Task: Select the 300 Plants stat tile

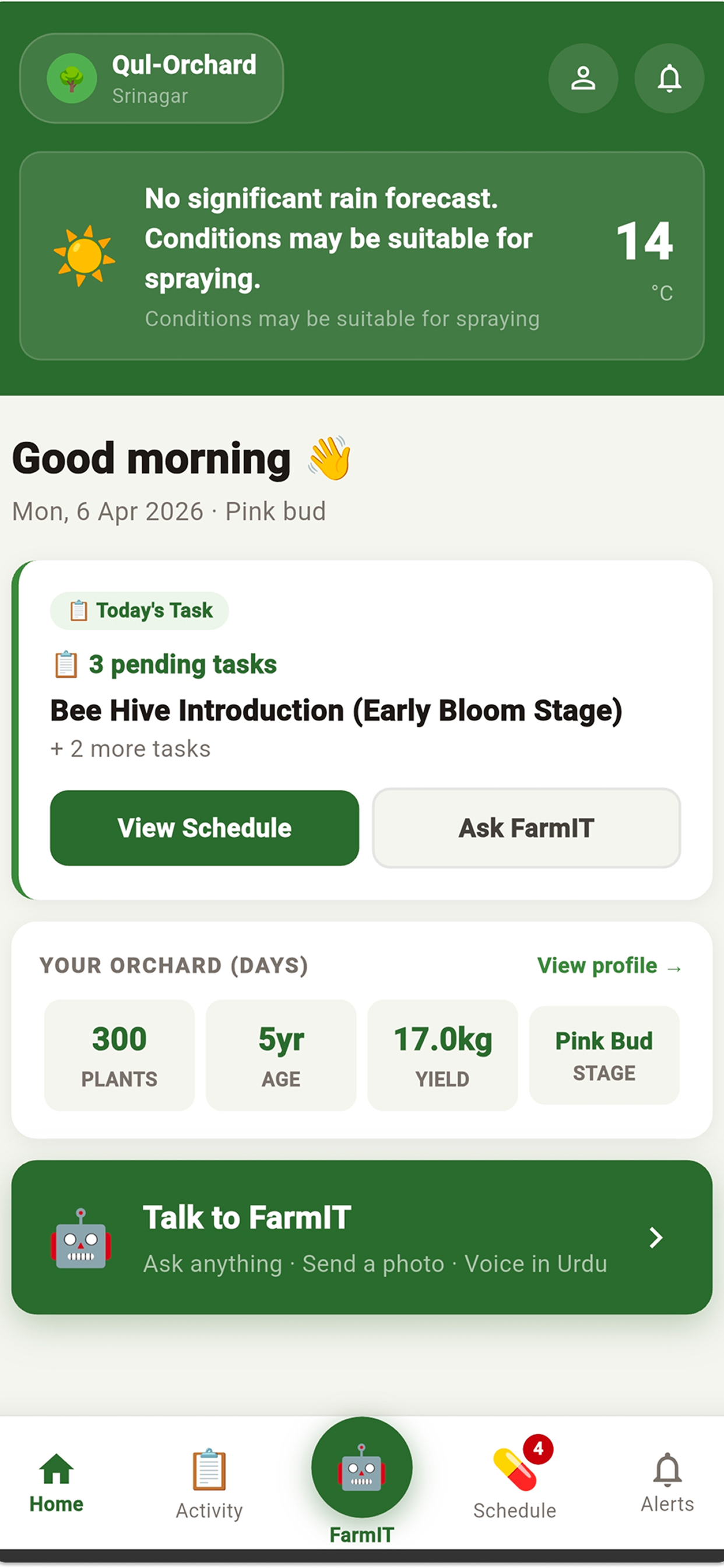Action: [120, 1055]
